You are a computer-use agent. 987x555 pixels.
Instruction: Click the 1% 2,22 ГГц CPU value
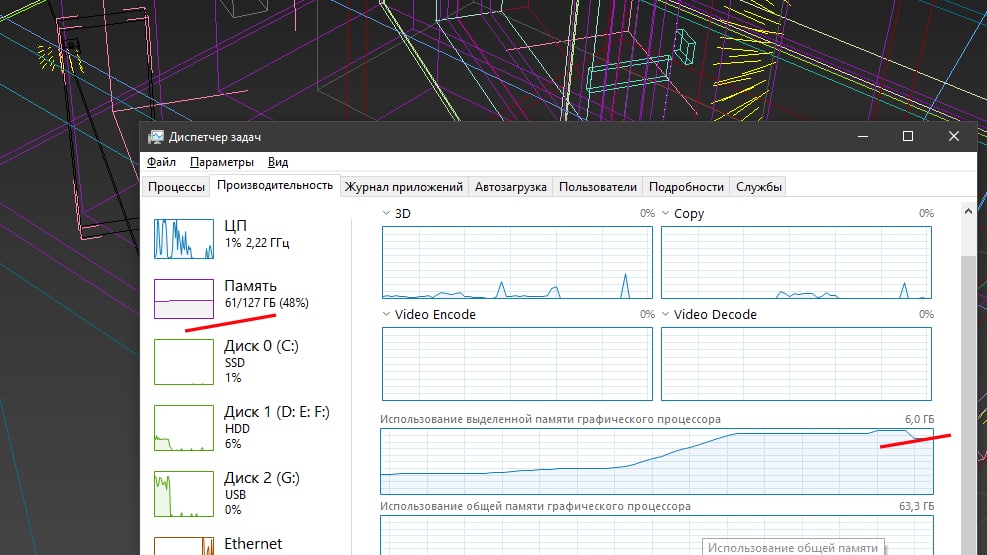click(x=257, y=242)
